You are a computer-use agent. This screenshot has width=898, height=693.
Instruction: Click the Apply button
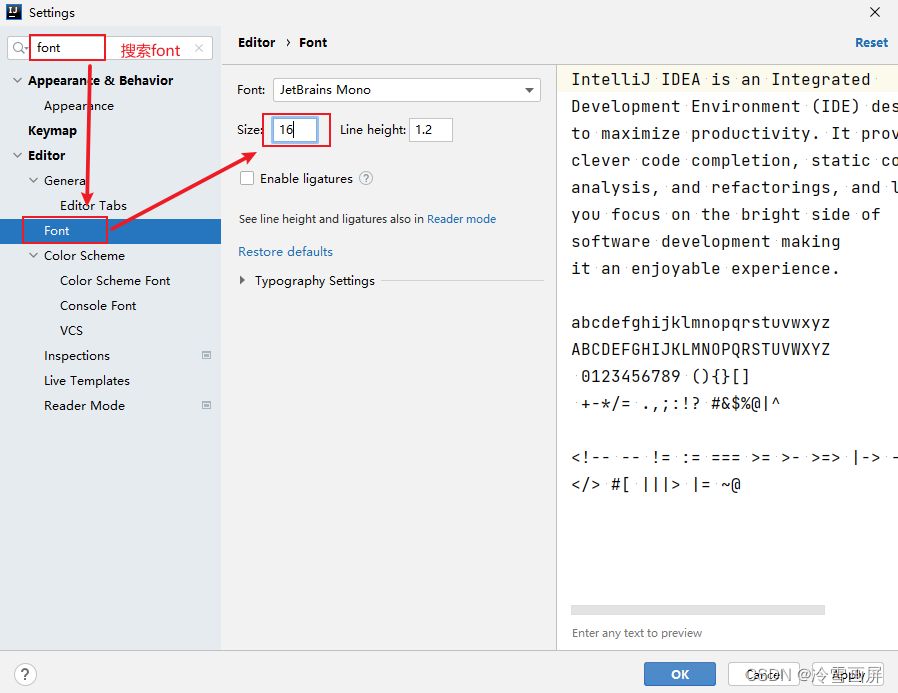[848, 674]
